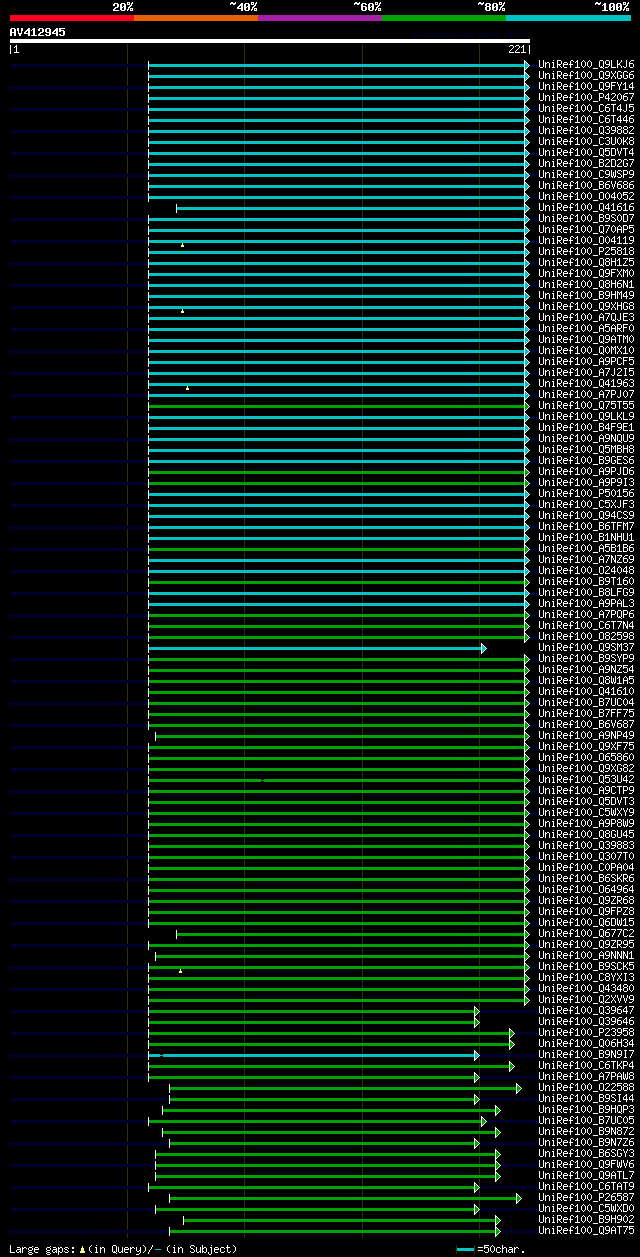Select label UniRef100_B8LFG9
This screenshot has height=1257, width=640.
click(x=586, y=592)
